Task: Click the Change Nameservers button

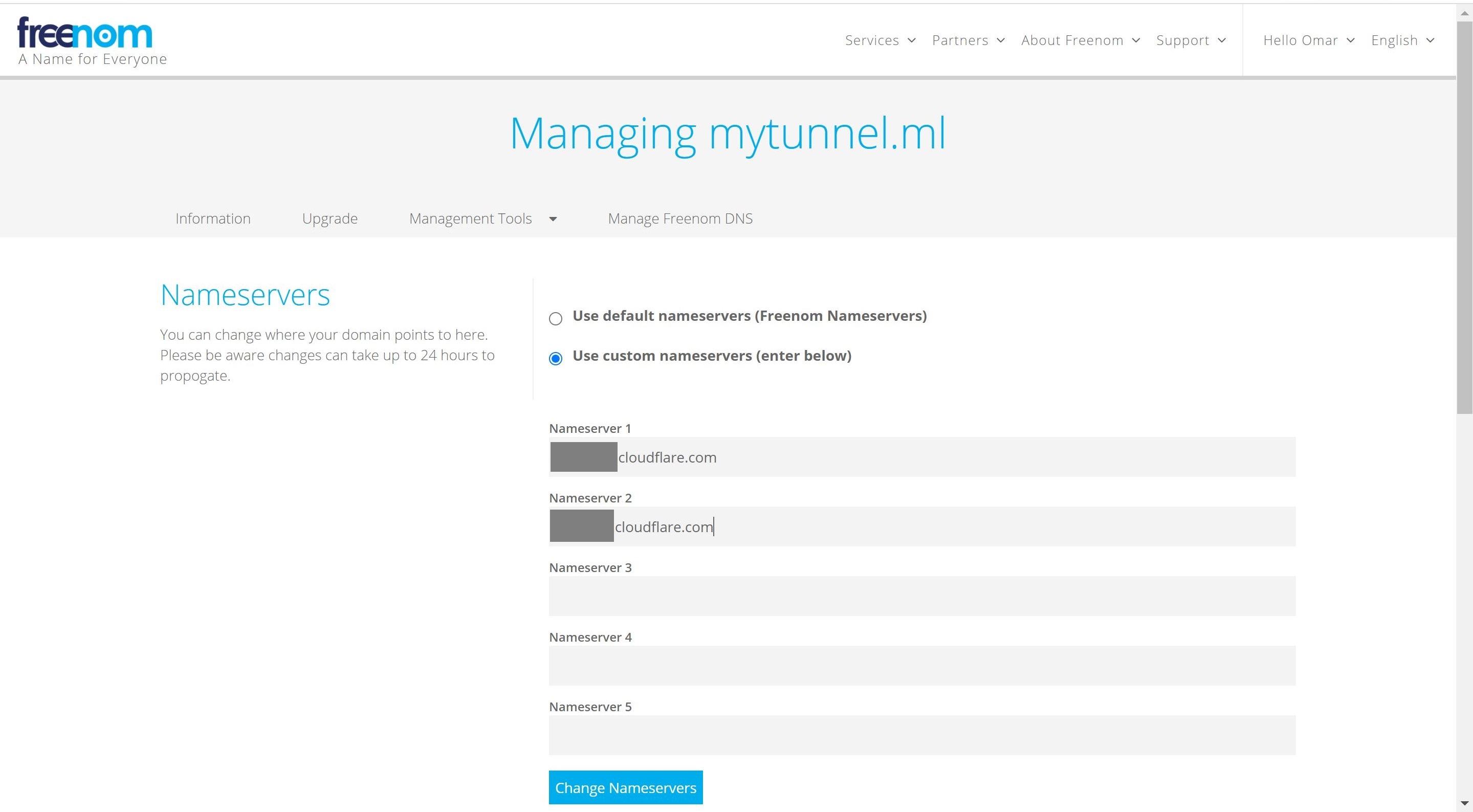Action: pos(626,787)
